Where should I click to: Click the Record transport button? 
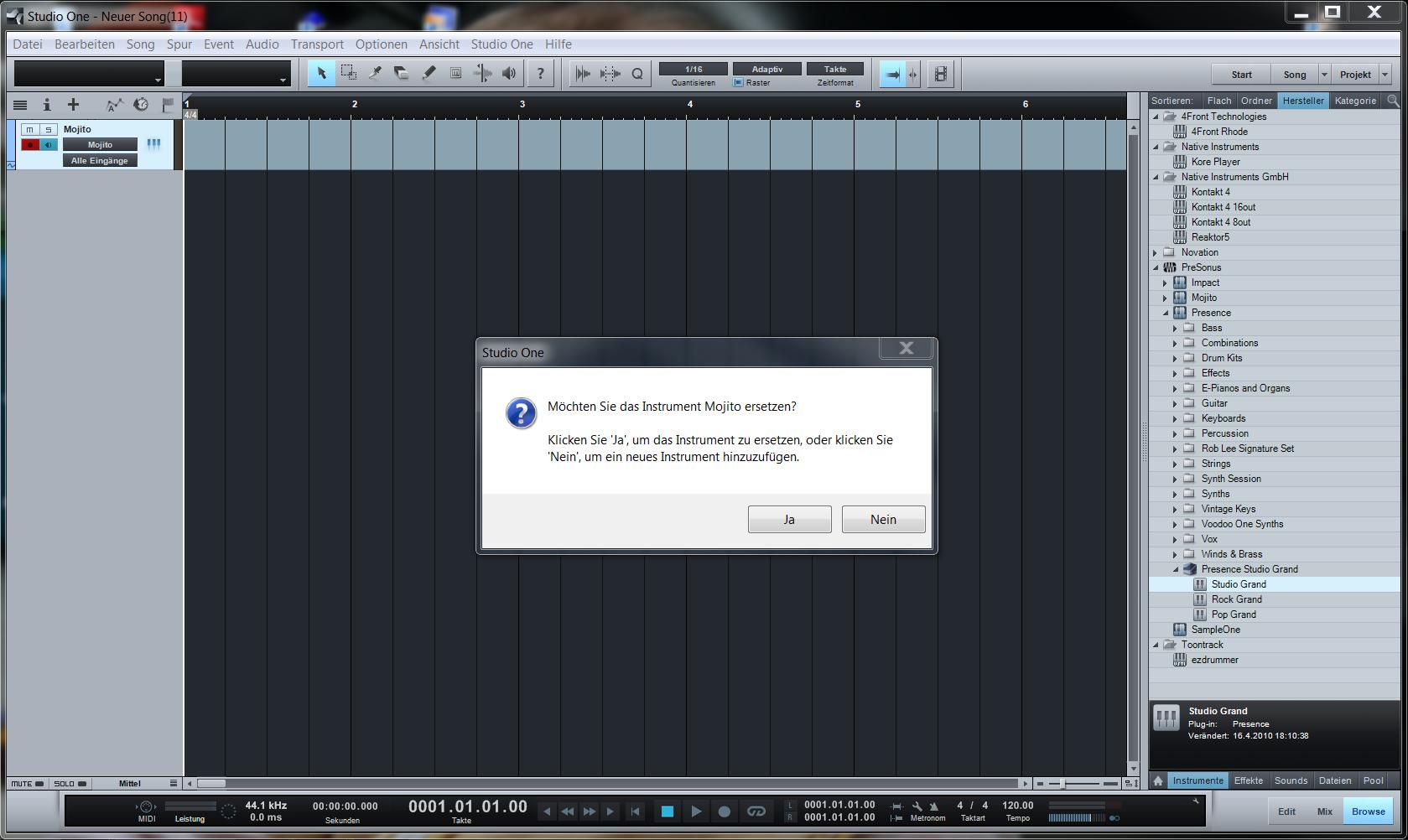[x=725, y=811]
